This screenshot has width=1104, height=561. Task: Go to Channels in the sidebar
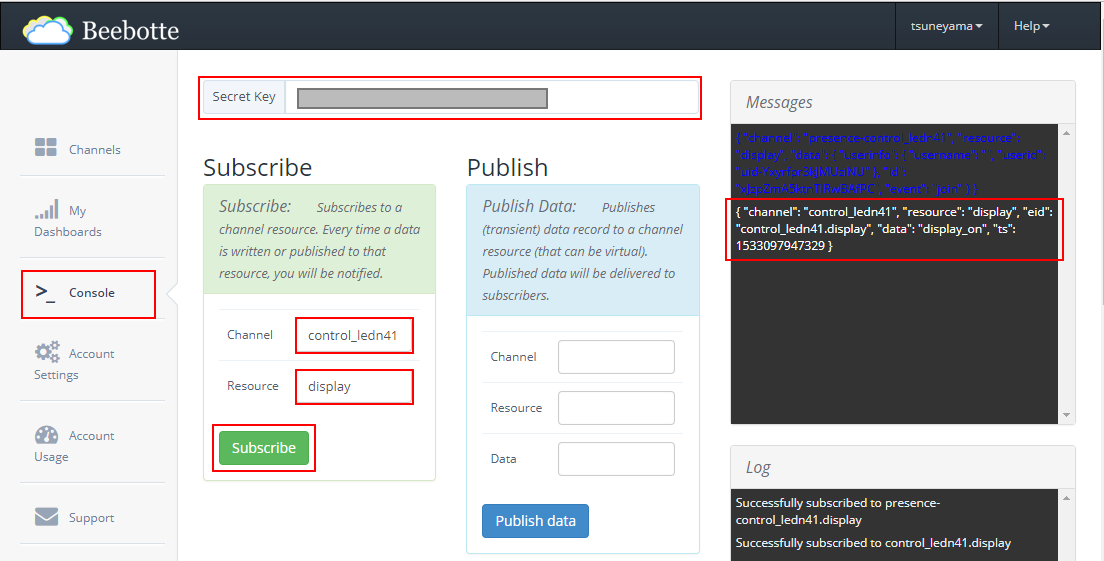point(94,149)
